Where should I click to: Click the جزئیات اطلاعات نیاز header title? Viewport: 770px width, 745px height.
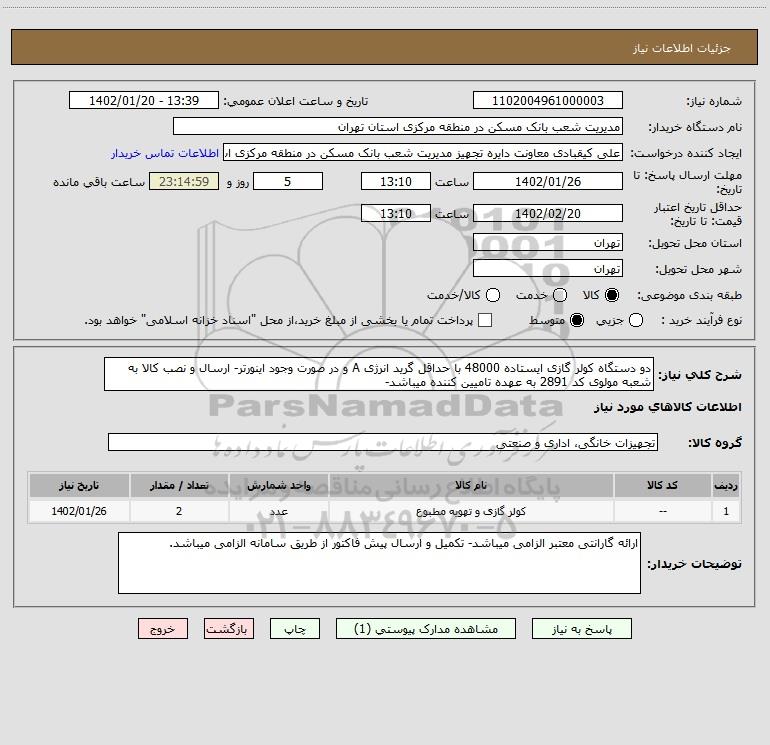pyautogui.click(x=682, y=48)
